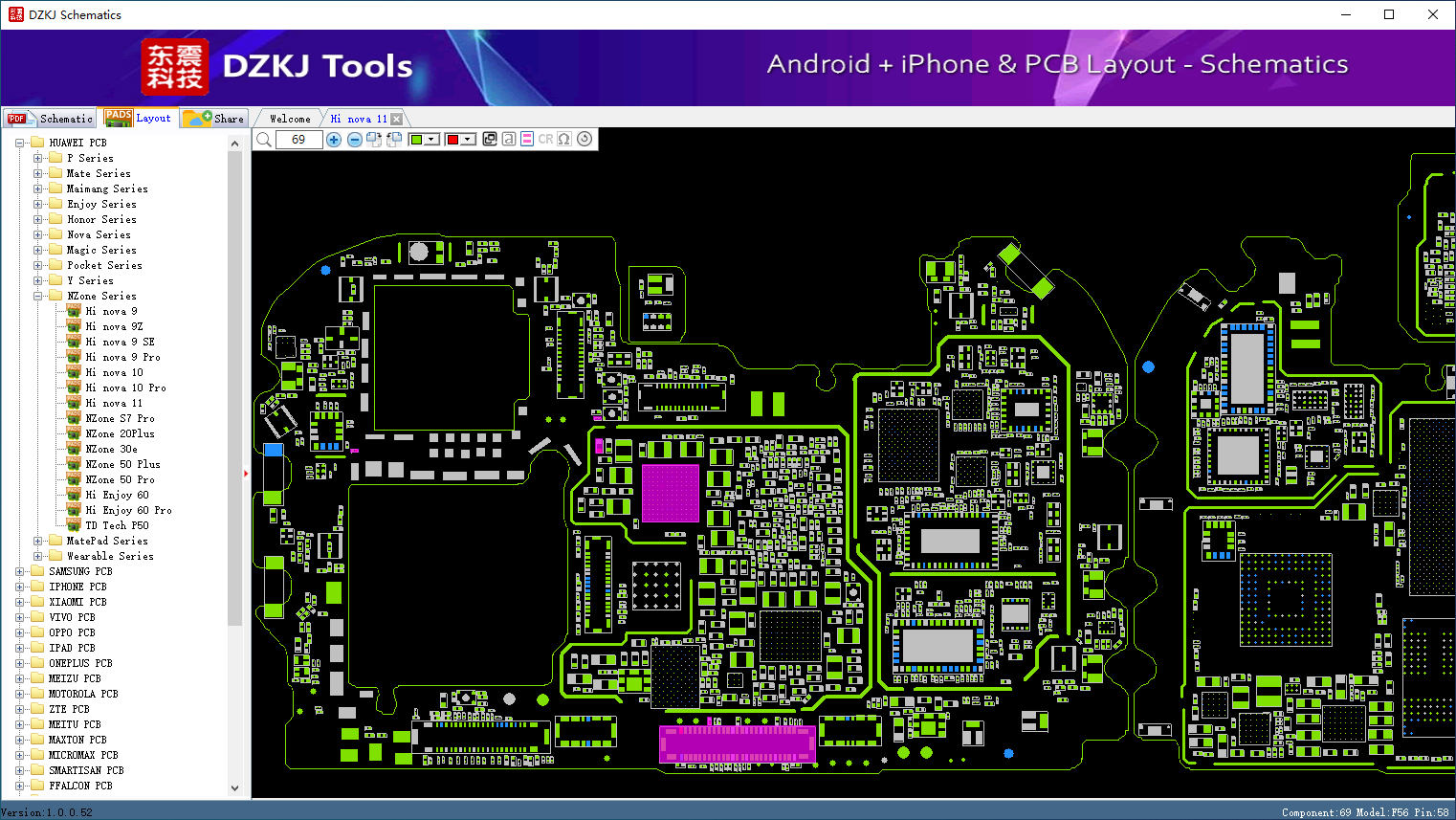Click the PADS icon beside NZone 50 Plus
1456x820 pixels.
(74, 464)
